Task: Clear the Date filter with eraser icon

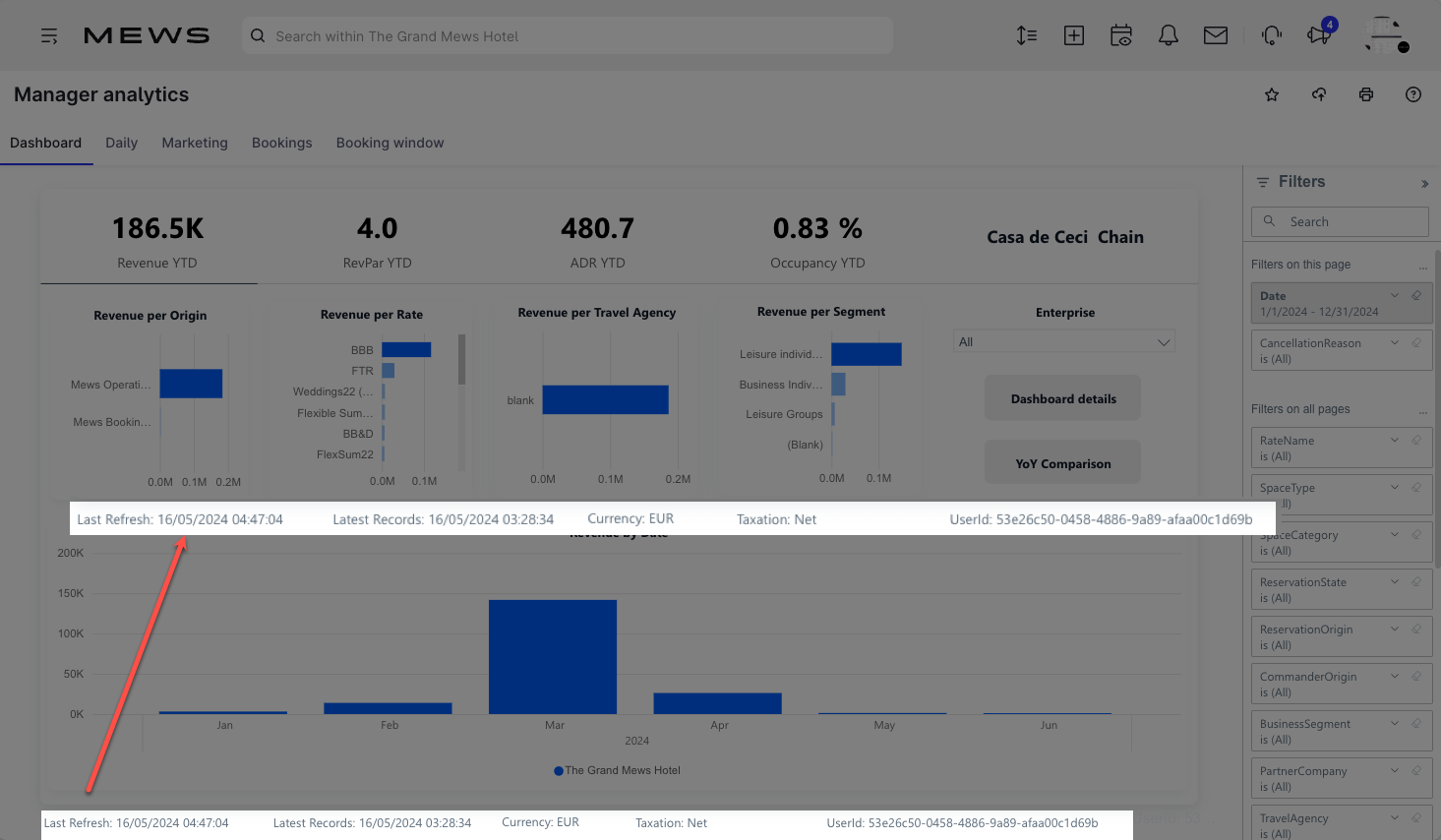Action: pyautogui.click(x=1416, y=295)
